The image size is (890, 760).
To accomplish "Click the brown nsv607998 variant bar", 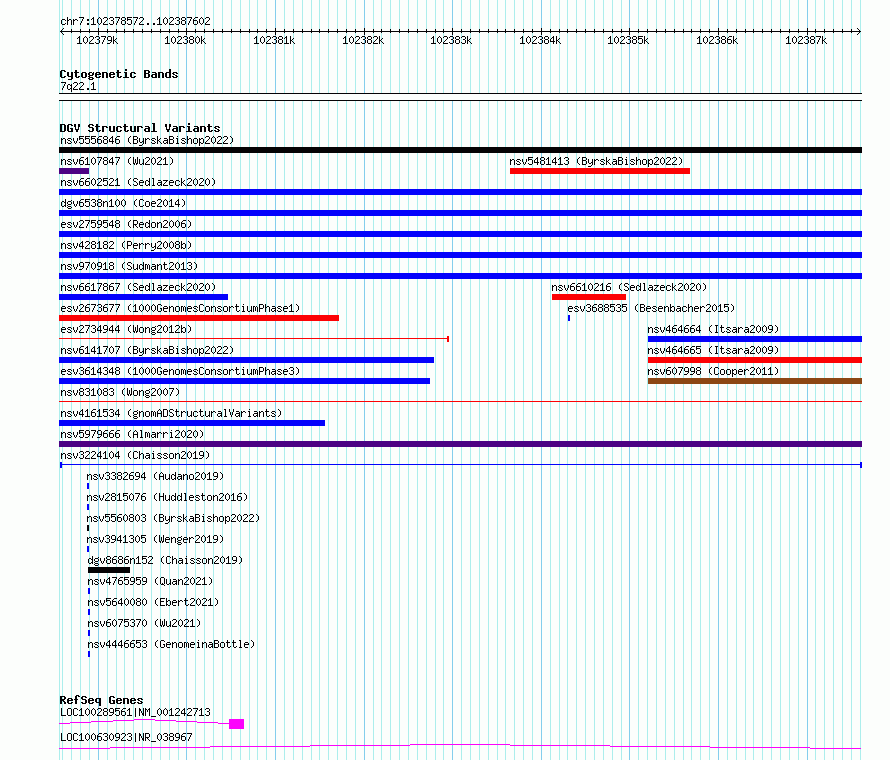I will pos(755,381).
